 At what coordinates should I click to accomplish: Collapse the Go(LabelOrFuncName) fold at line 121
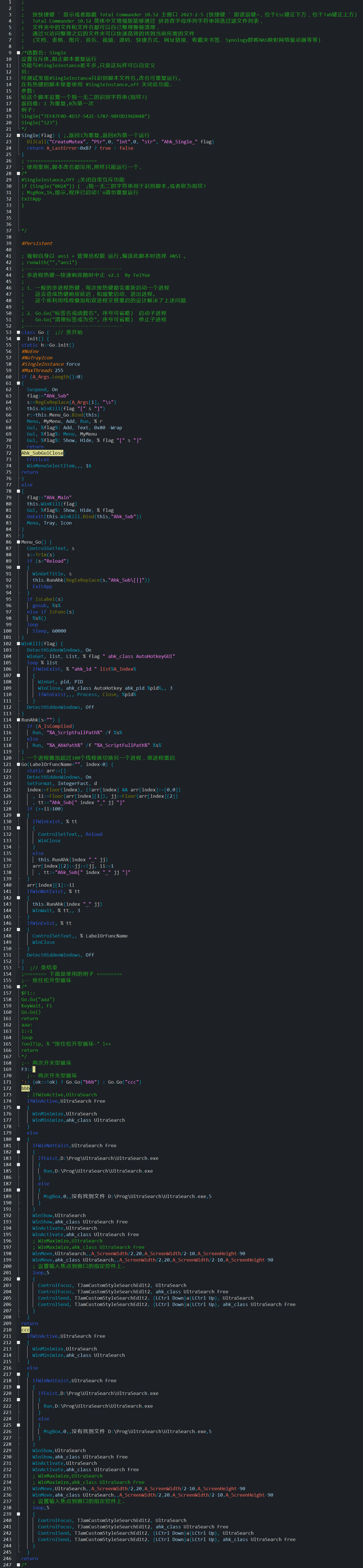(18, 764)
